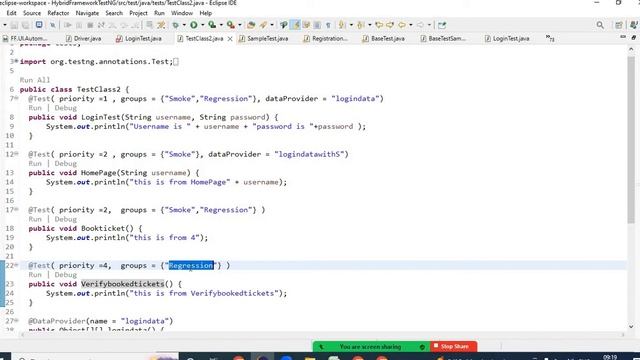640x360 pixels.
Task: Toggle Show Whitespace Characters
Action: (x=328, y=25)
